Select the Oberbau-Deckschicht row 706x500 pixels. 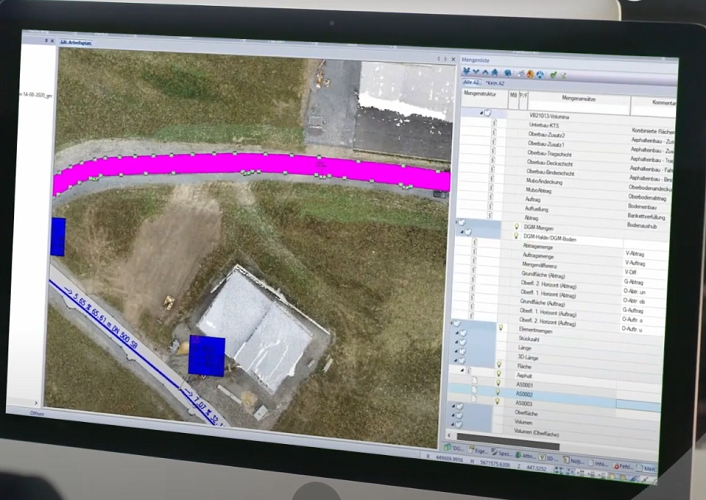[565, 163]
